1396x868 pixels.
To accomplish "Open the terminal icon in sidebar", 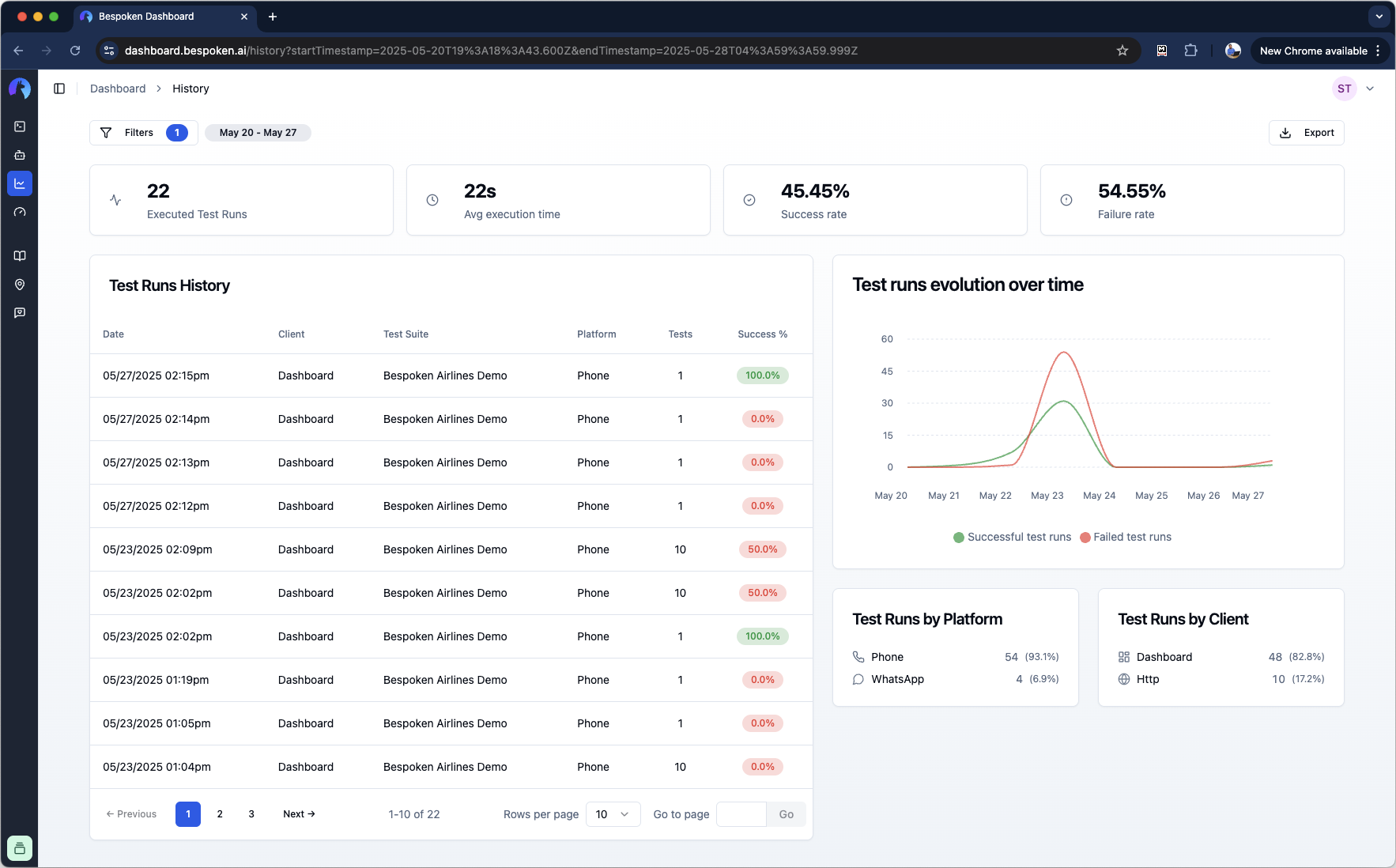I will point(20,126).
